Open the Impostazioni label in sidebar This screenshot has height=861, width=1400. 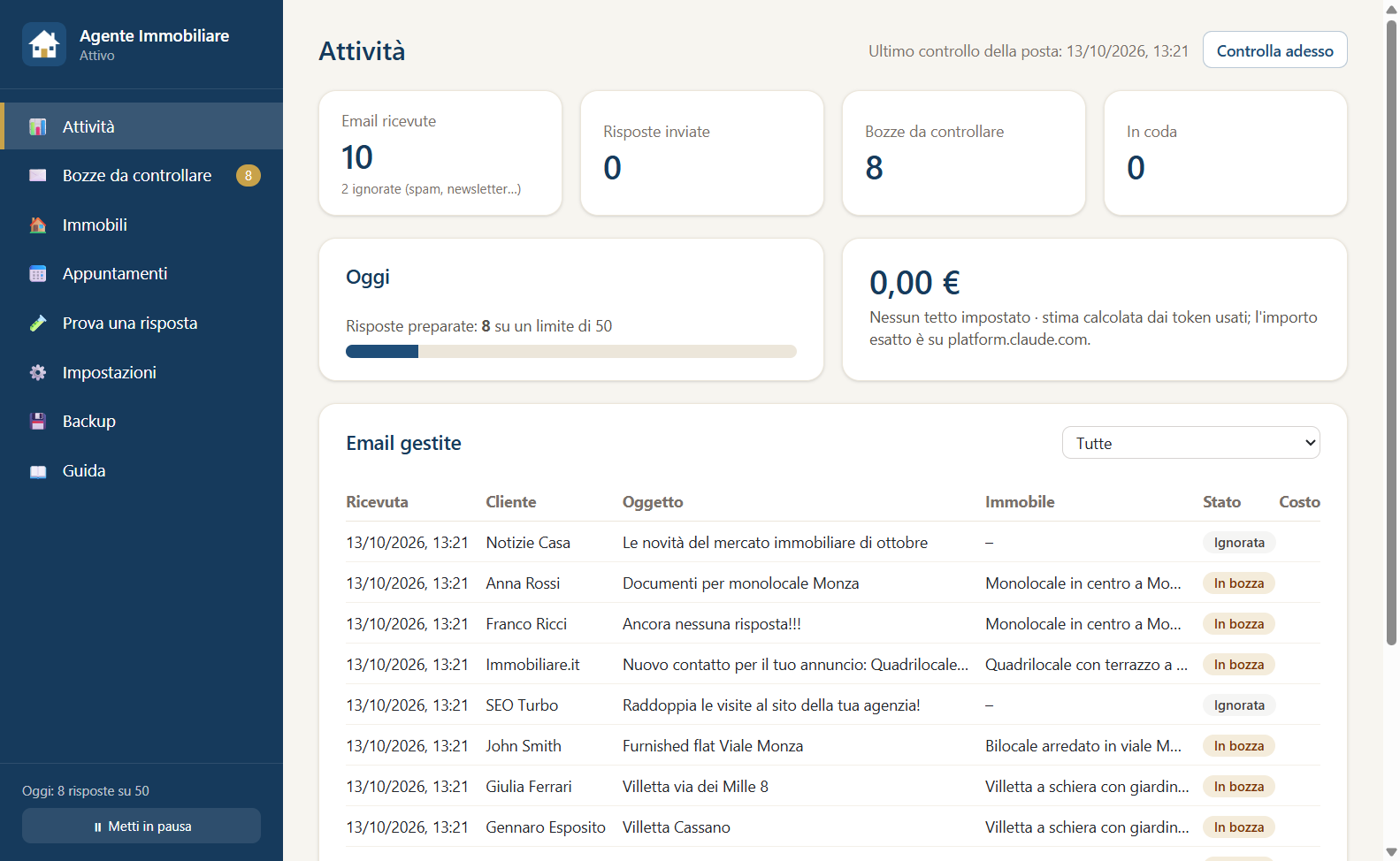pyautogui.click(x=110, y=373)
